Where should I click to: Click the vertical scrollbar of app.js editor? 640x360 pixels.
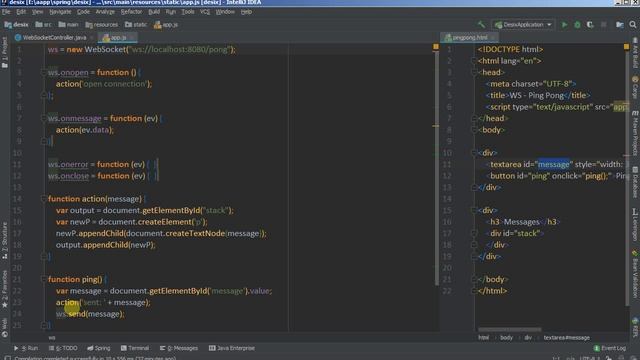[436, 167]
